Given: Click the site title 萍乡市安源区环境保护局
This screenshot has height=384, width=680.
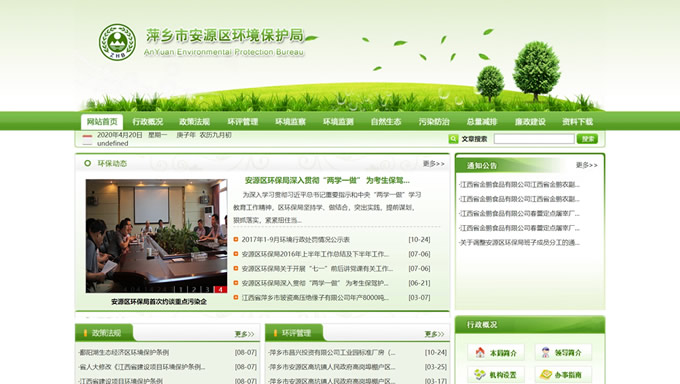Looking at the screenshot, I should coord(225,36).
